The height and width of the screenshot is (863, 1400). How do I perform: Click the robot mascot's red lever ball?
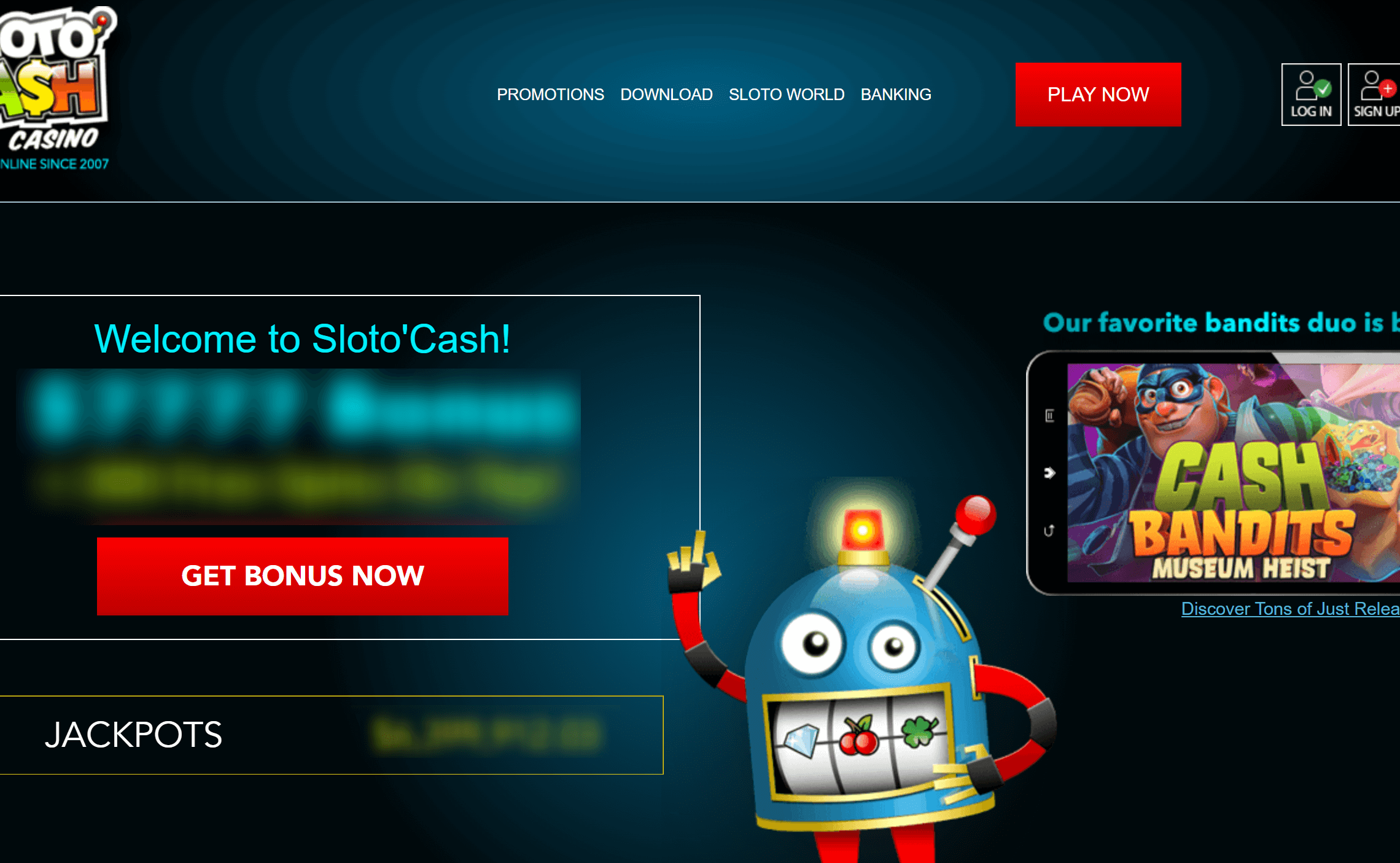(976, 514)
